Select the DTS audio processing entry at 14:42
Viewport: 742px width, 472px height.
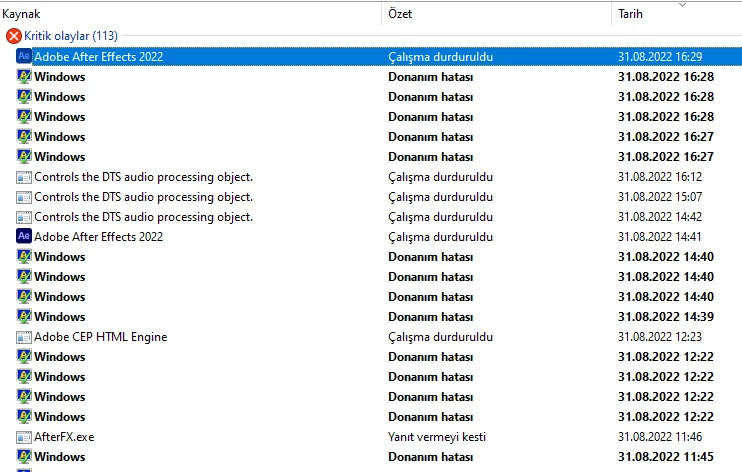[143, 217]
